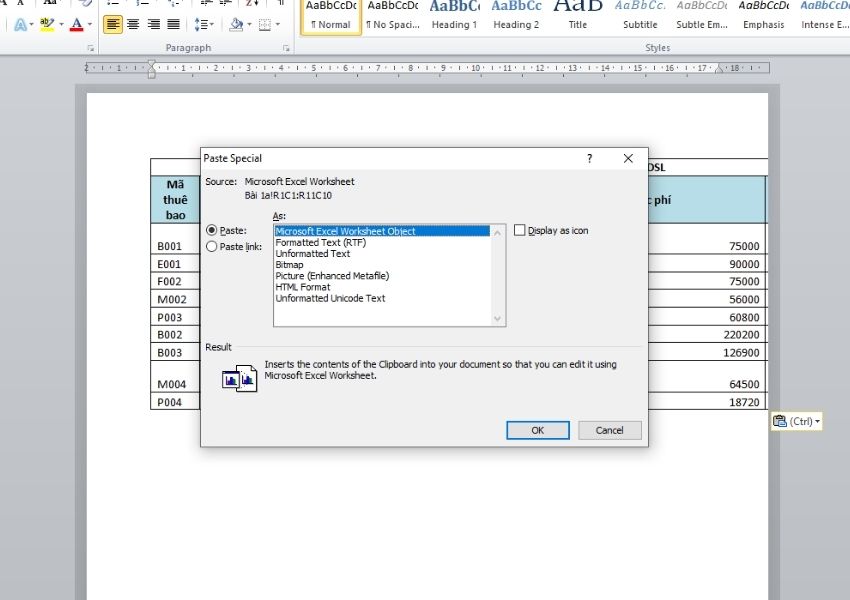850x600 pixels.
Task: Click the Mã thuê bao header cell
Action: 175,199
